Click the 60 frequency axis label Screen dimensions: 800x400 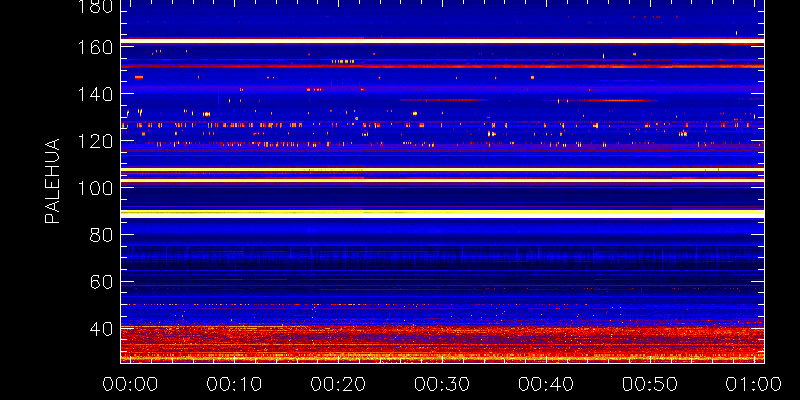(101, 282)
